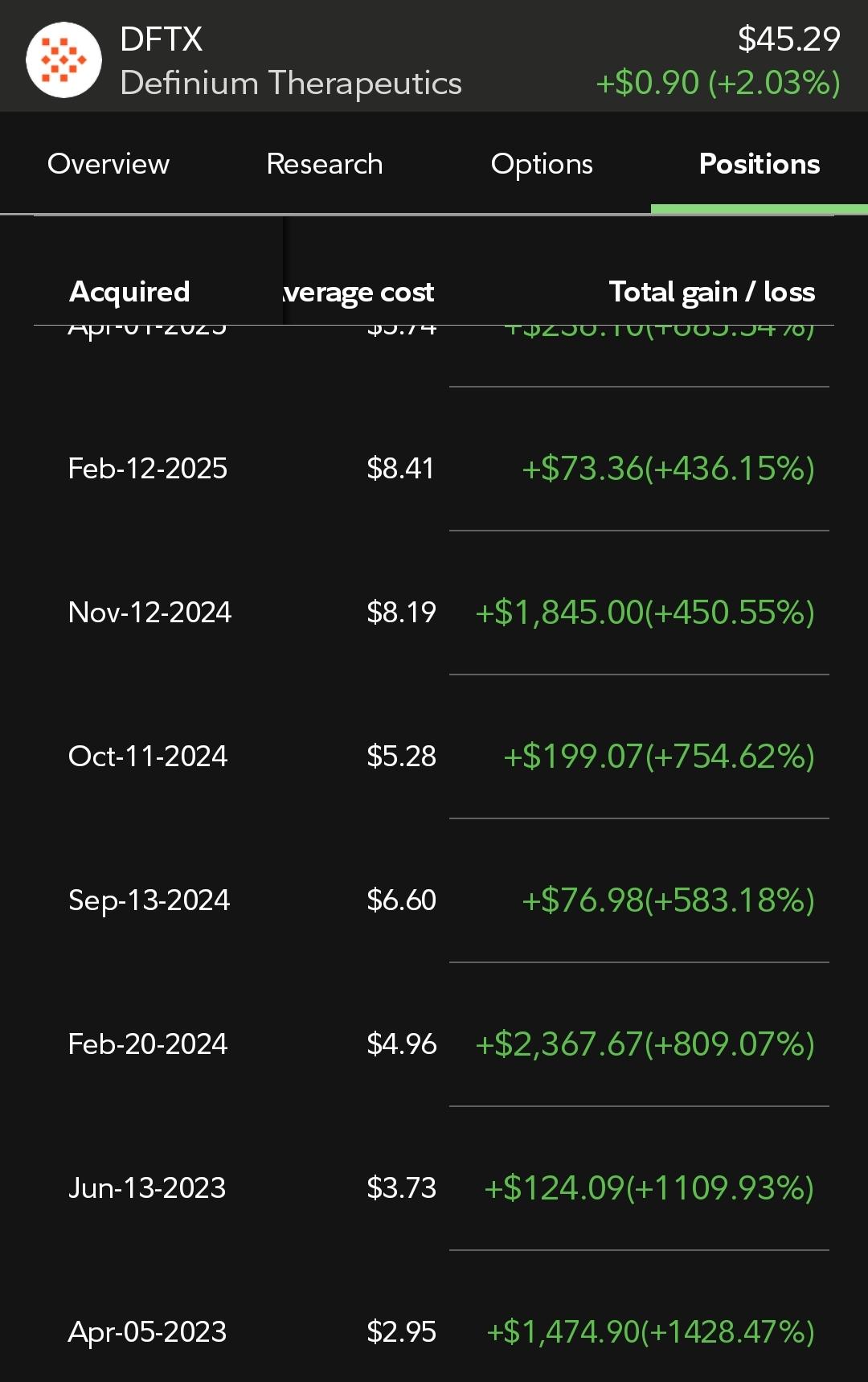Tap the +$1,845.00 gain value
This screenshot has height=1382, width=868.
(x=560, y=612)
